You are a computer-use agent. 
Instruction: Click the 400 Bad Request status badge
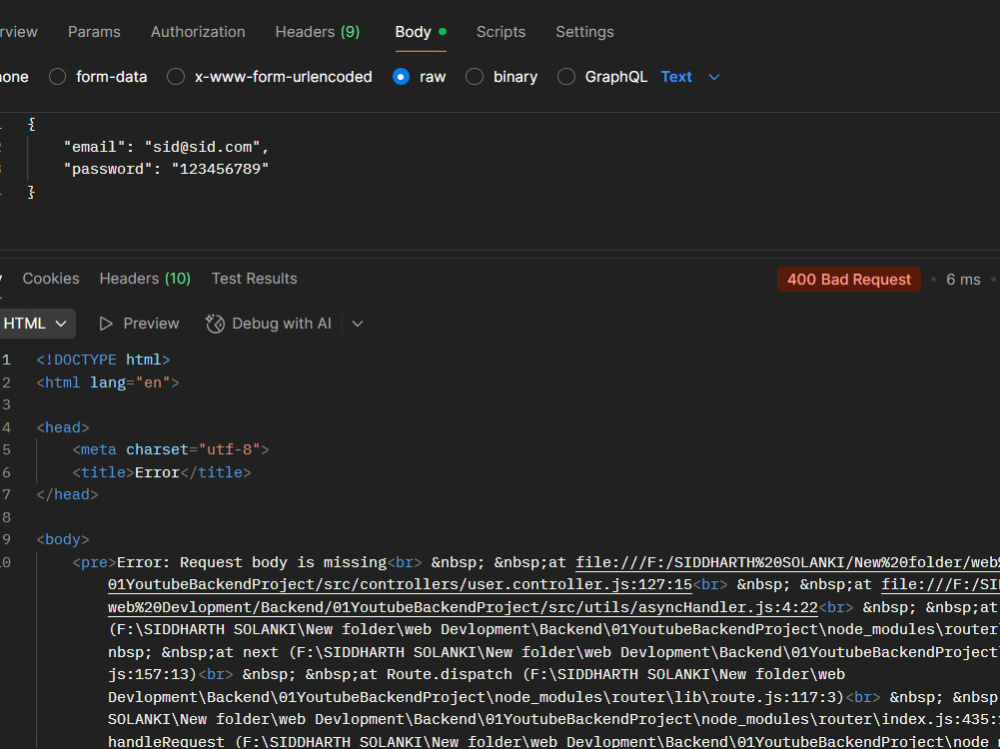tap(848, 279)
